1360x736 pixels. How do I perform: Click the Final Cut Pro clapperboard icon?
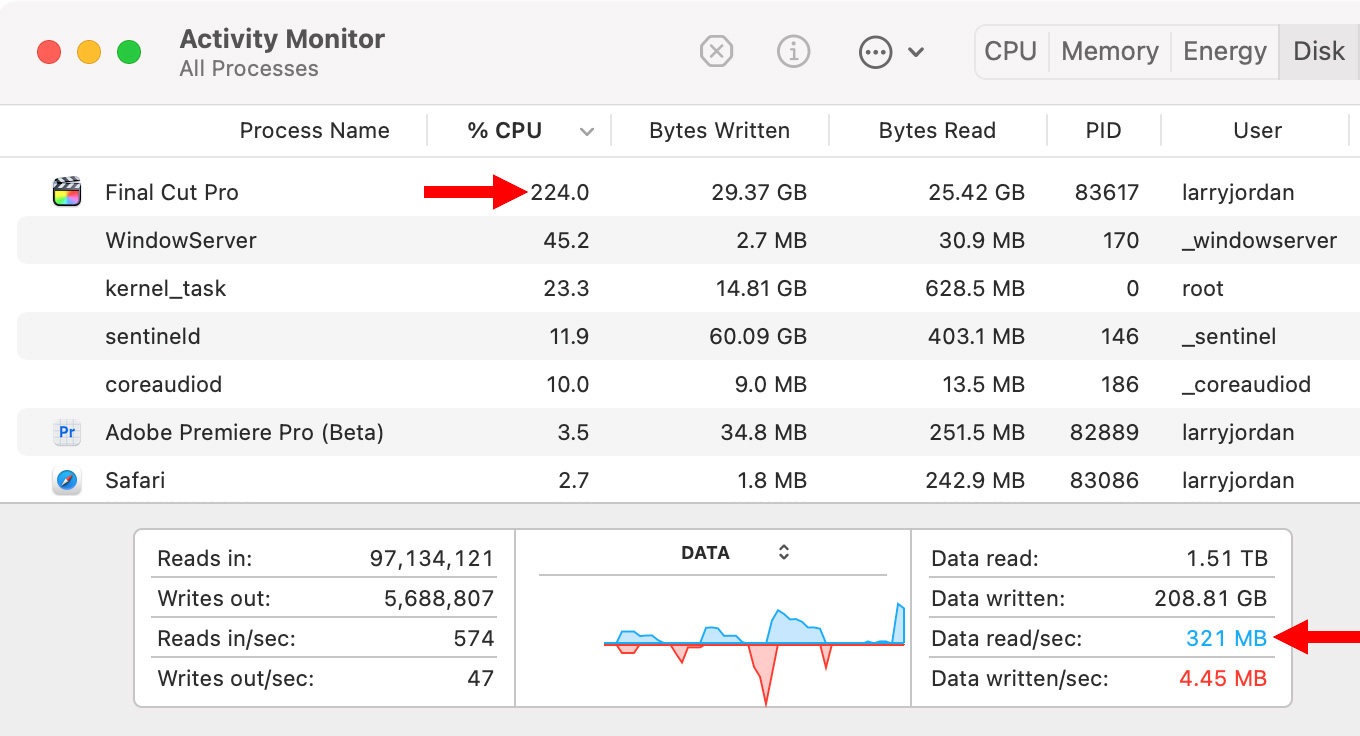(x=67, y=191)
